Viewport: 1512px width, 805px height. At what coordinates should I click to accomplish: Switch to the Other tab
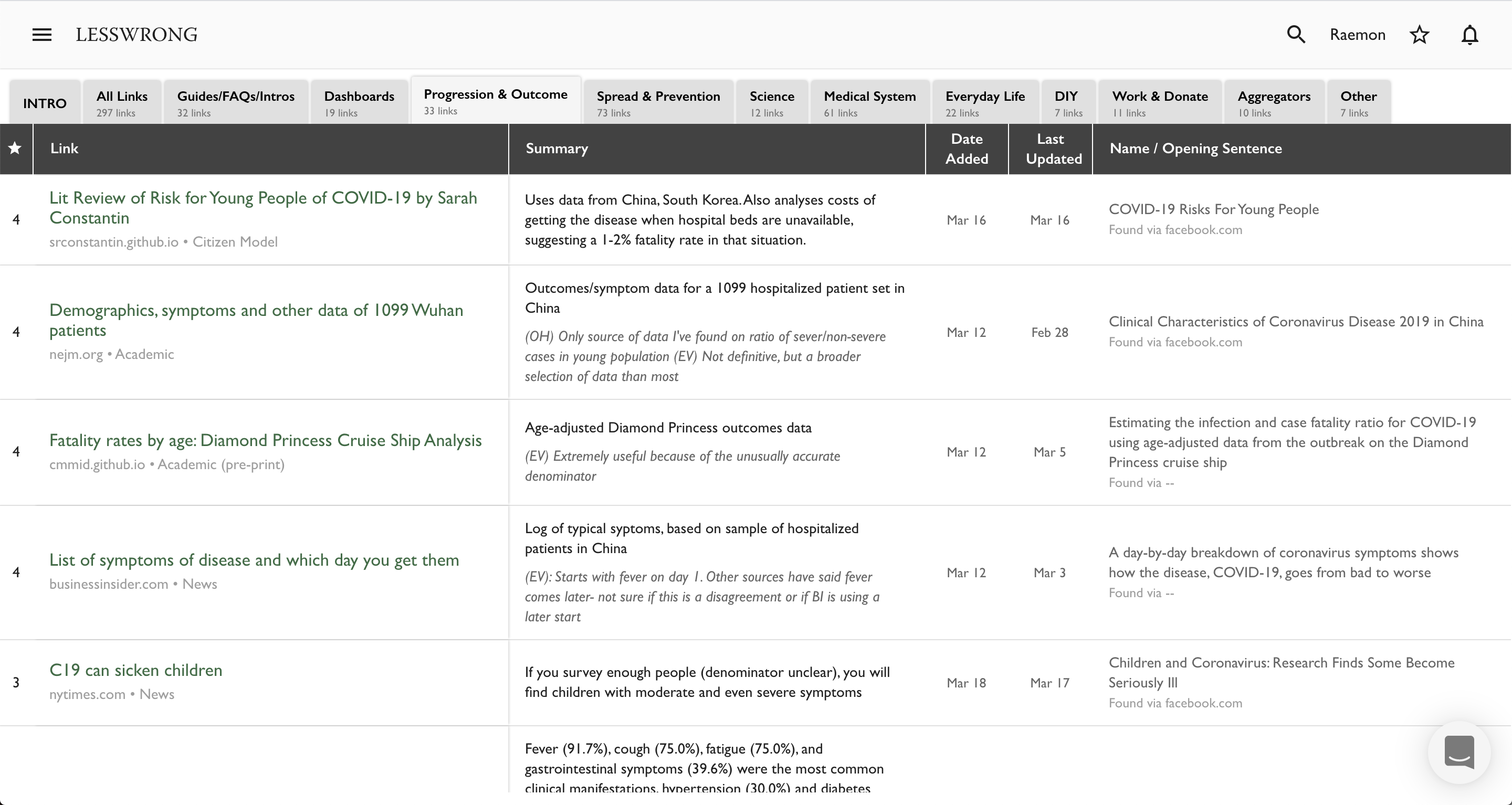pyautogui.click(x=1358, y=103)
